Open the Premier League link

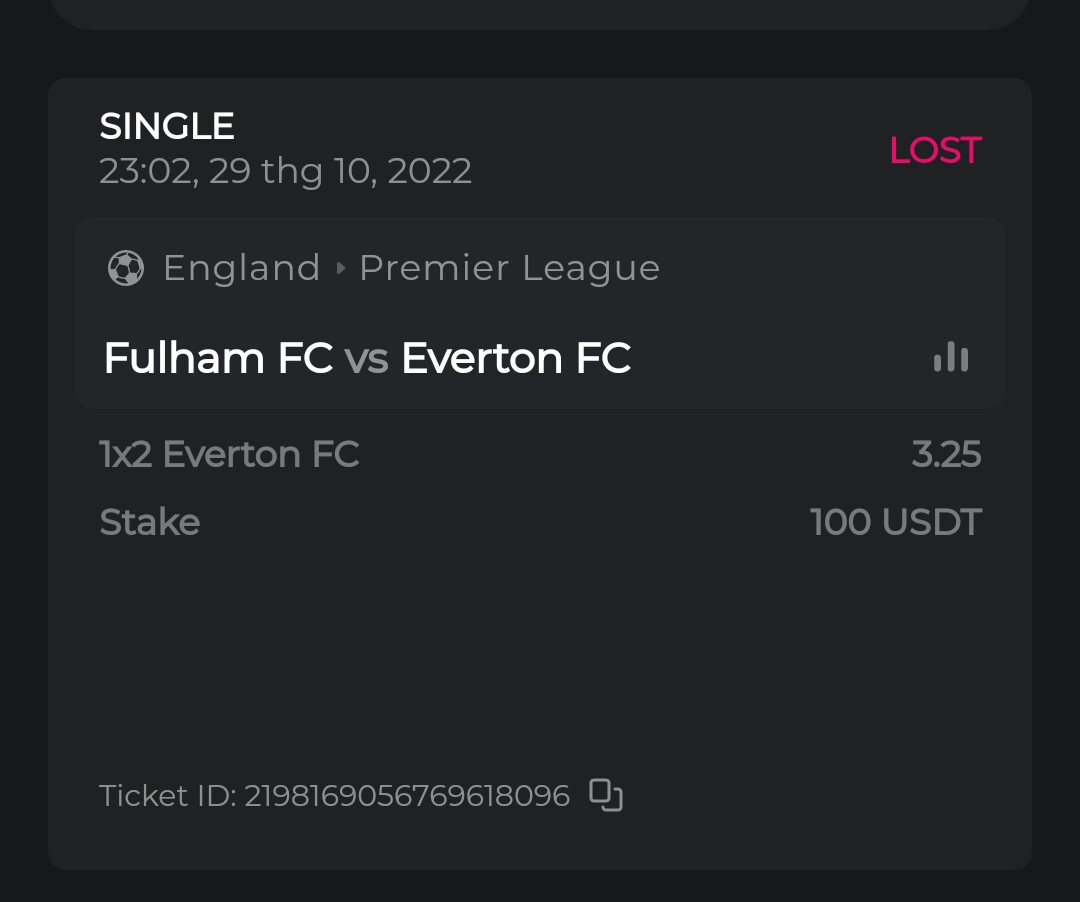[x=509, y=268]
